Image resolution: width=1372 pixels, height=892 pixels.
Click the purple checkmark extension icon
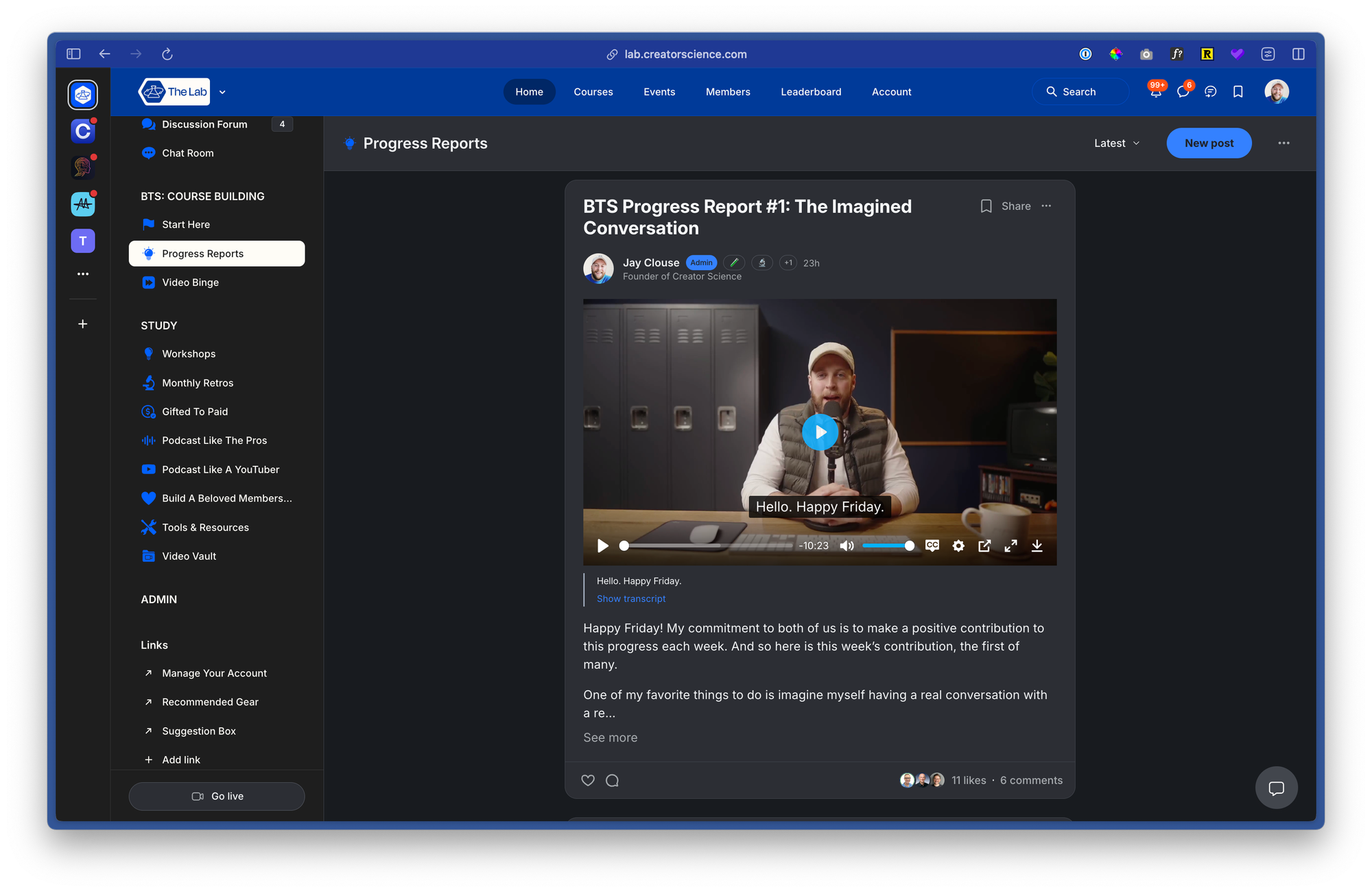coord(1237,54)
